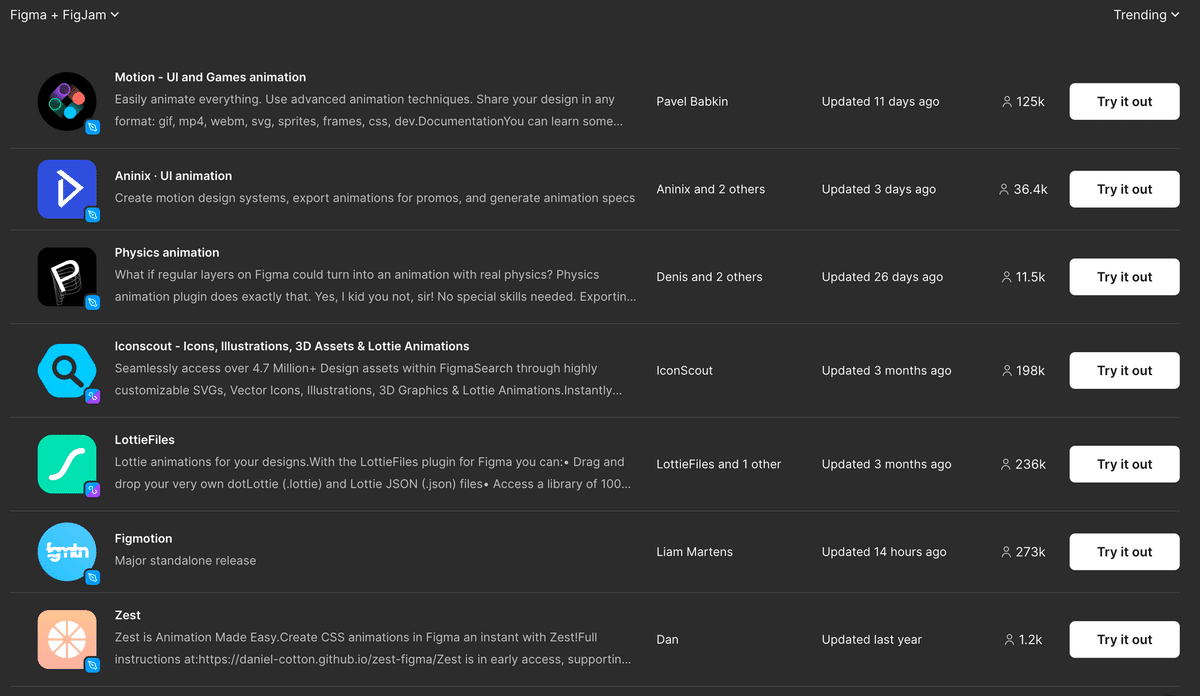This screenshot has height=696, width=1200.
Task: Open the Physics animation plugin icon
Action: pyautogui.click(x=67, y=277)
